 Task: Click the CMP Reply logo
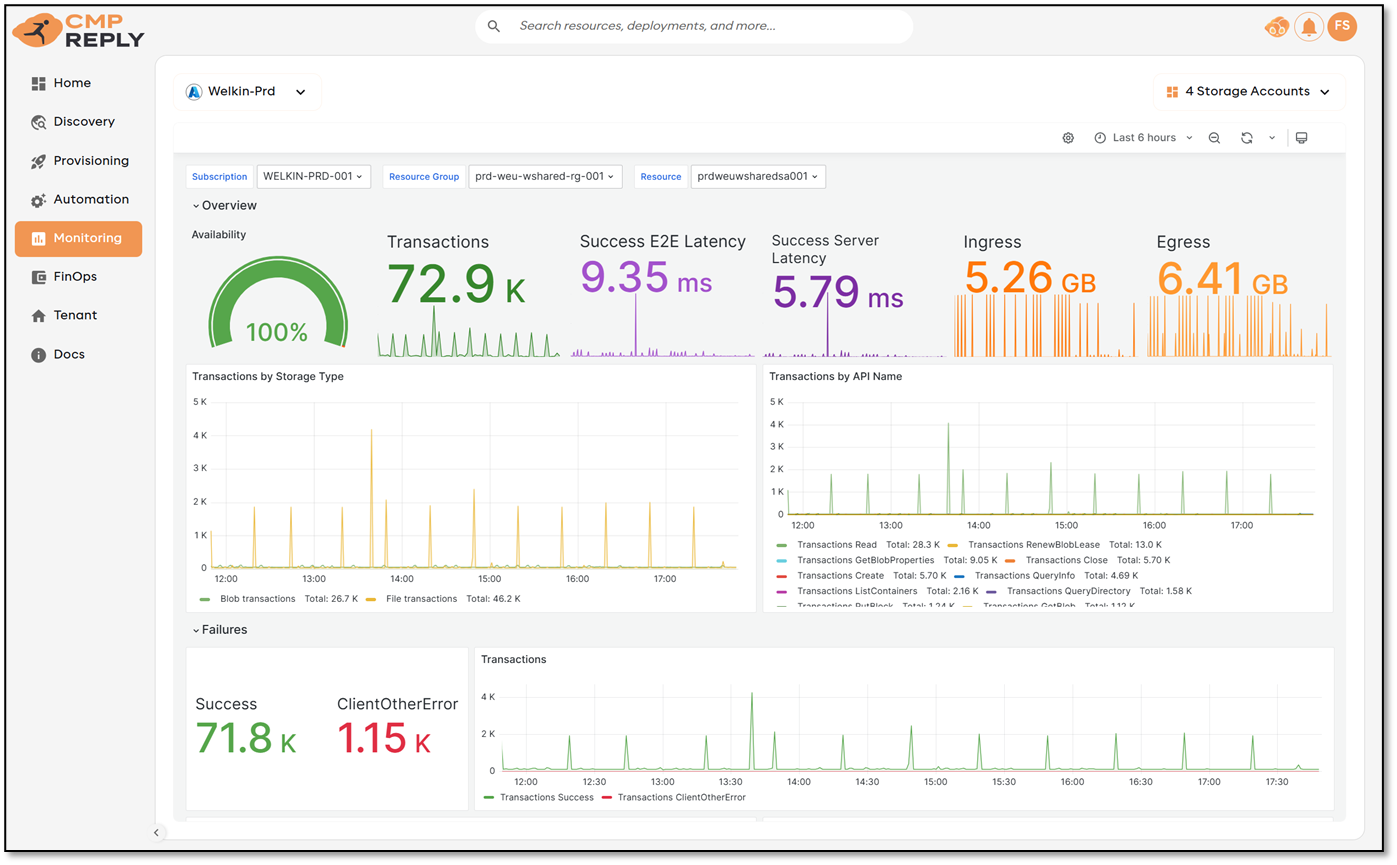[79, 31]
